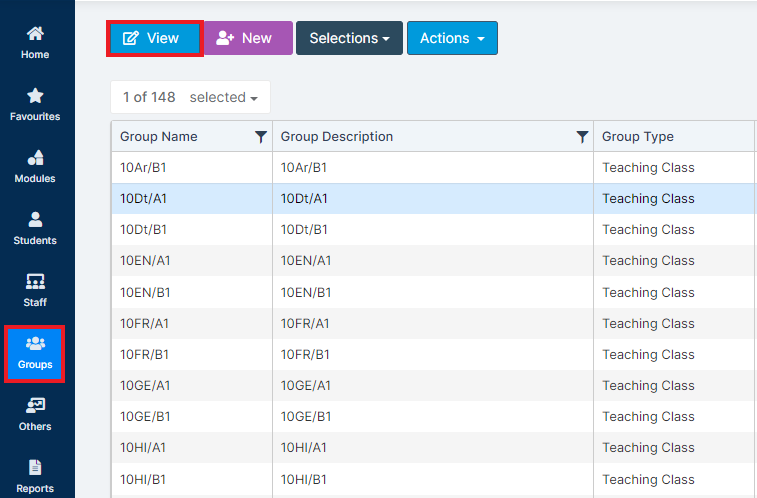Select the Groups sidebar item
This screenshot has width=757, height=498.
[35, 354]
